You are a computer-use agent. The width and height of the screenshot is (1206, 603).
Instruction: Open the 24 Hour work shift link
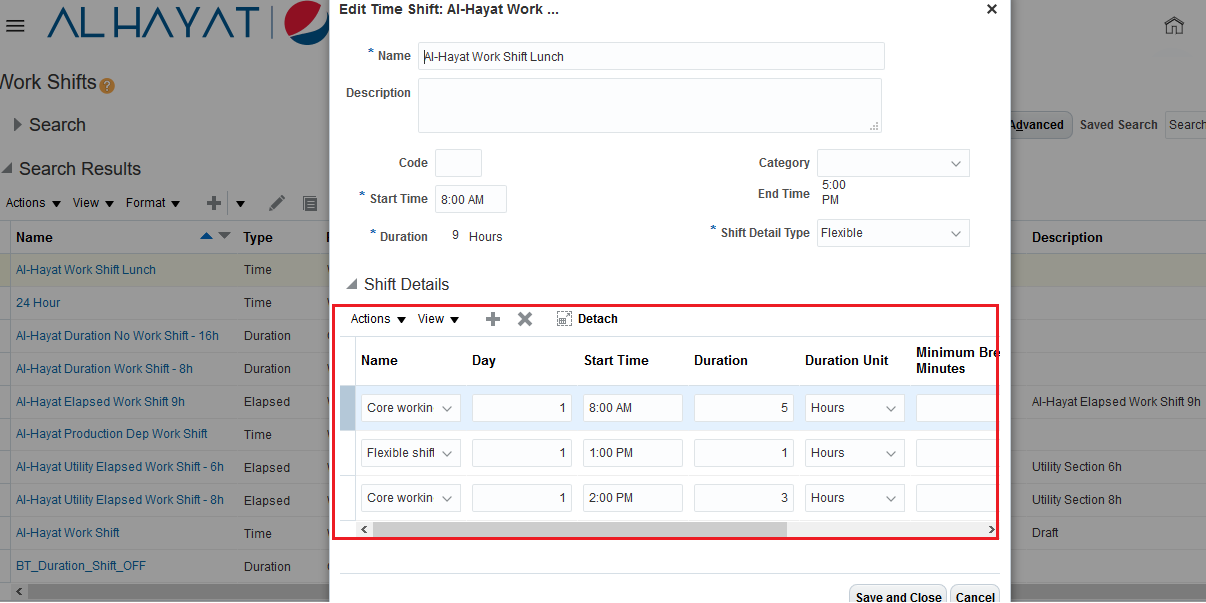[38, 302]
